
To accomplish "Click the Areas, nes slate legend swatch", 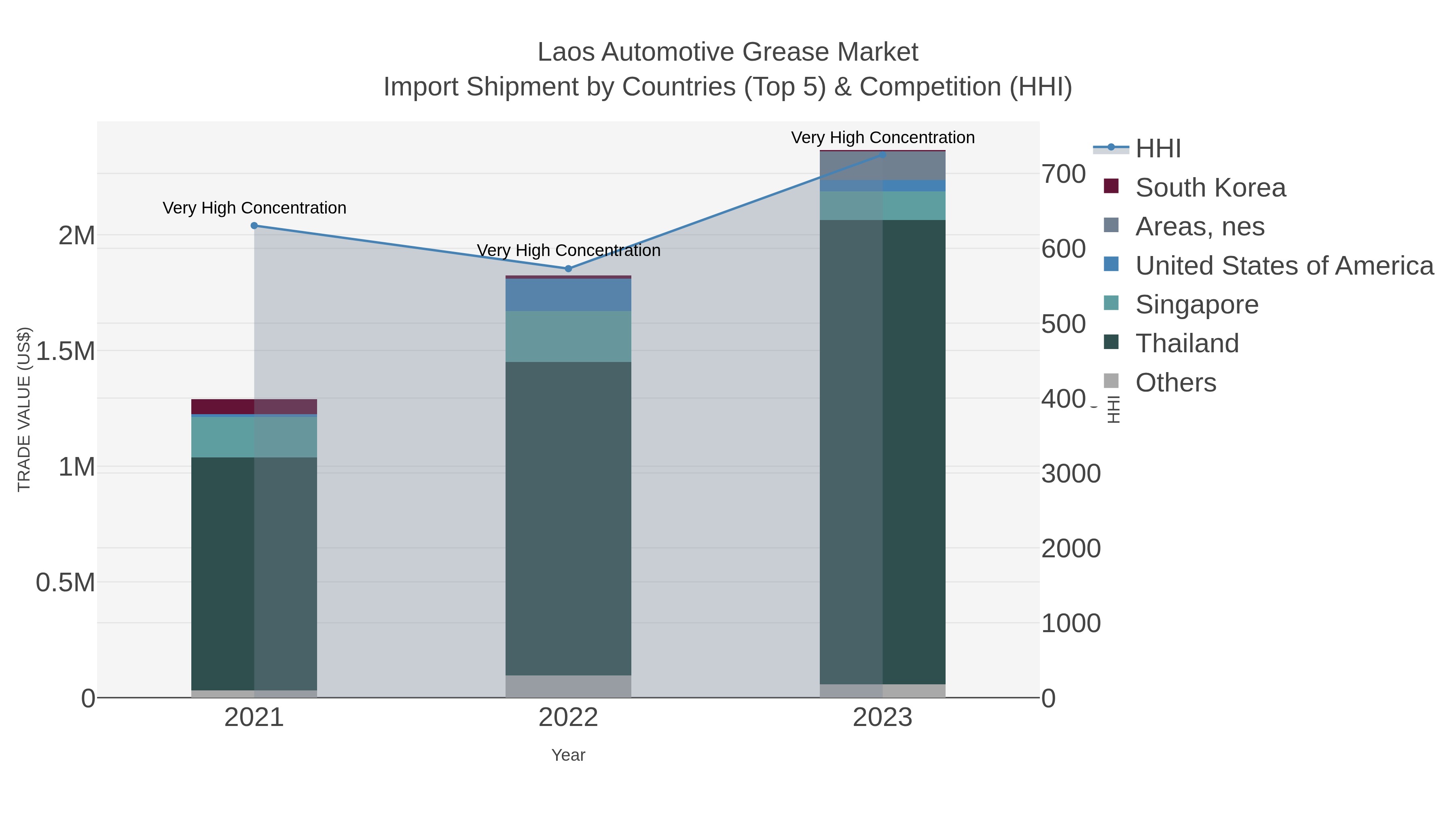I will tap(1111, 225).
